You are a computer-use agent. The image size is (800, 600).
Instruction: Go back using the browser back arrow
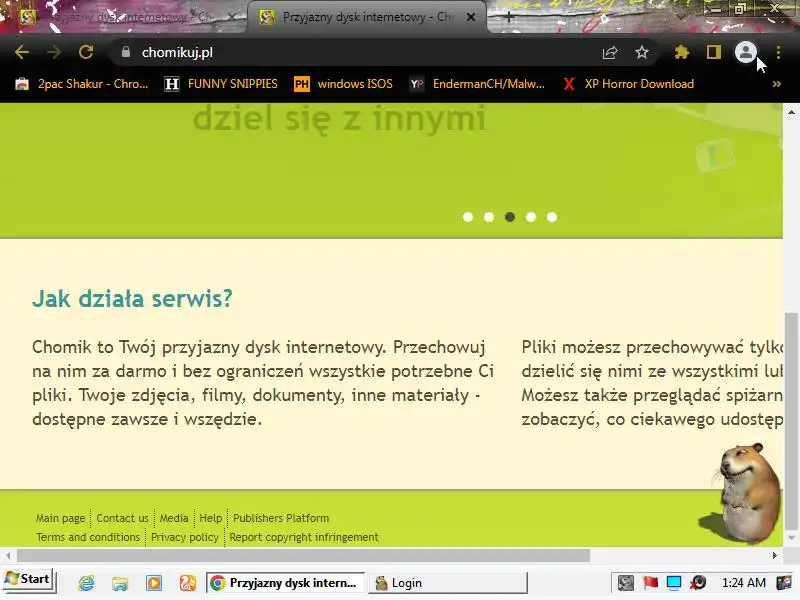pos(22,52)
